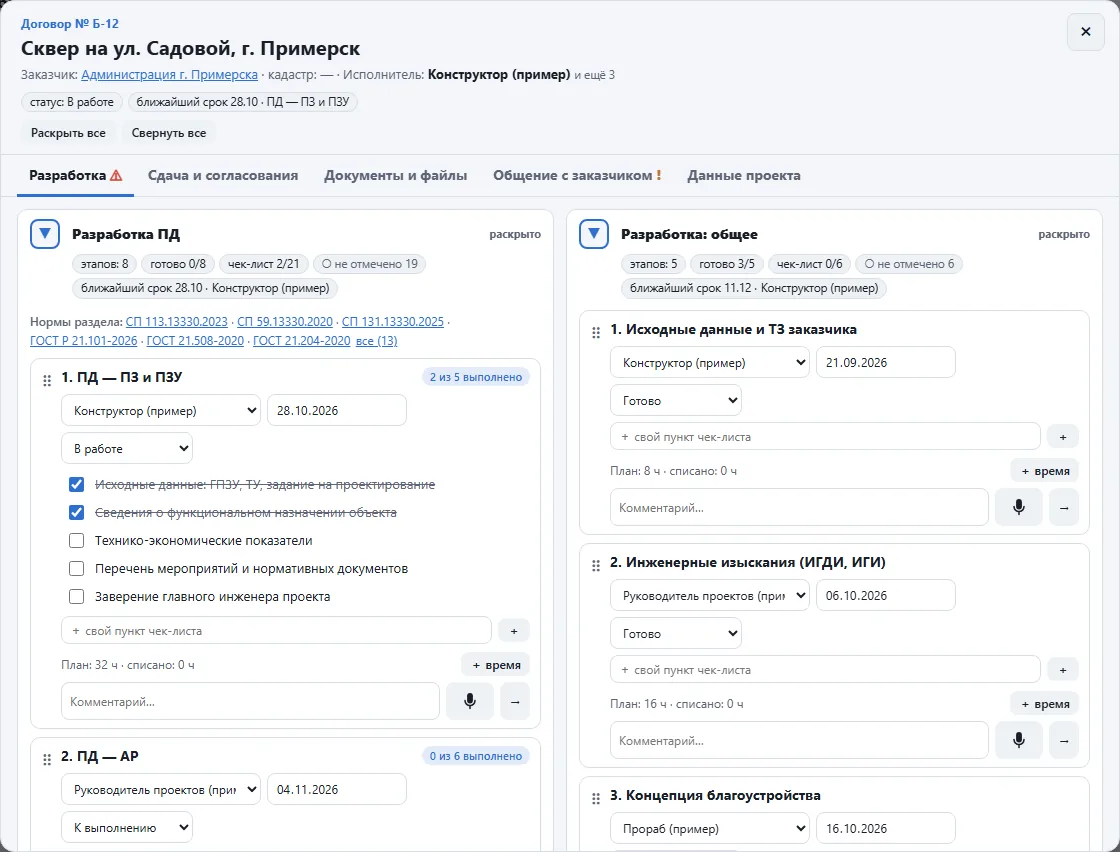Open the Договор № Б-12 link
The image size is (1120, 852).
click(x=70, y=24)
